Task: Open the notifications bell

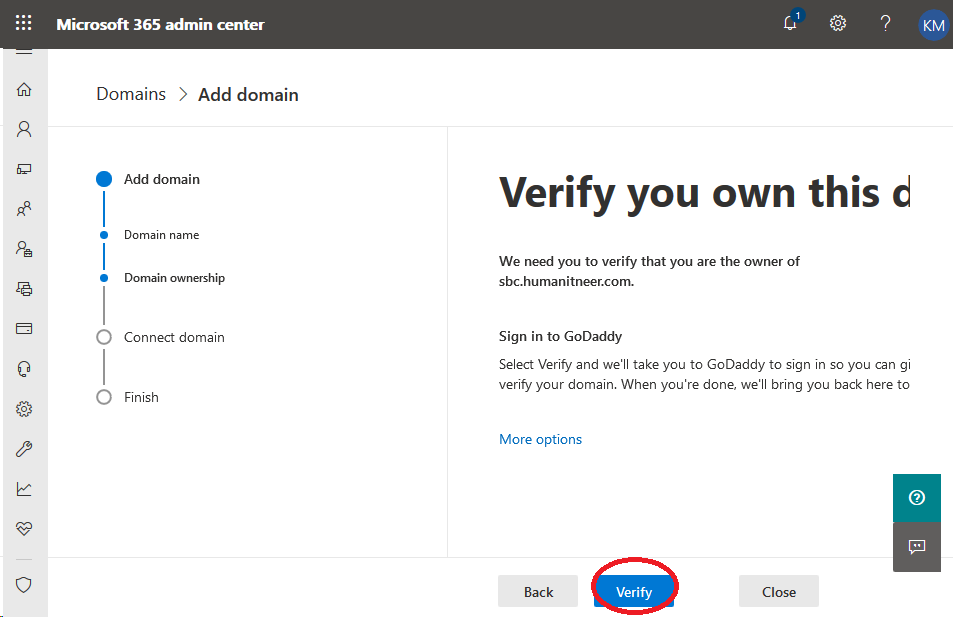Action: pos(791,22)
